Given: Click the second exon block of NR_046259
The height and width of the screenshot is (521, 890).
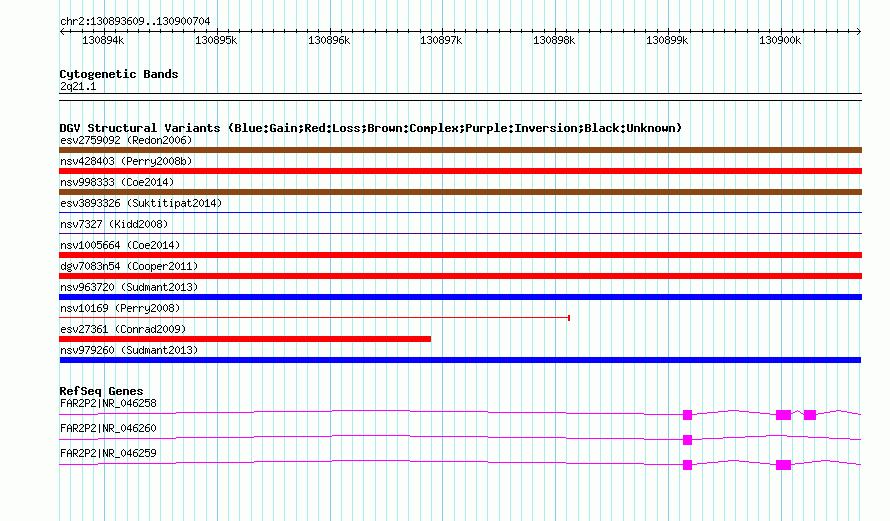Looking at the screenshot, I should point(783,465).
